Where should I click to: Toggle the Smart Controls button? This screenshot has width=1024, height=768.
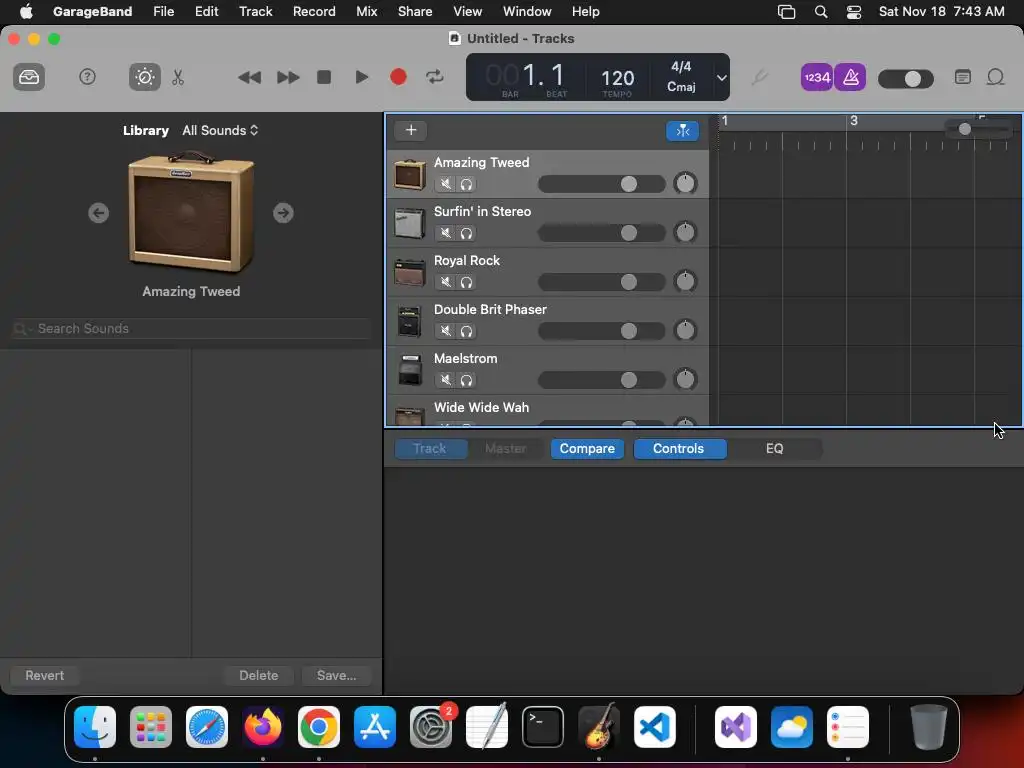click(x=145, y=78)
